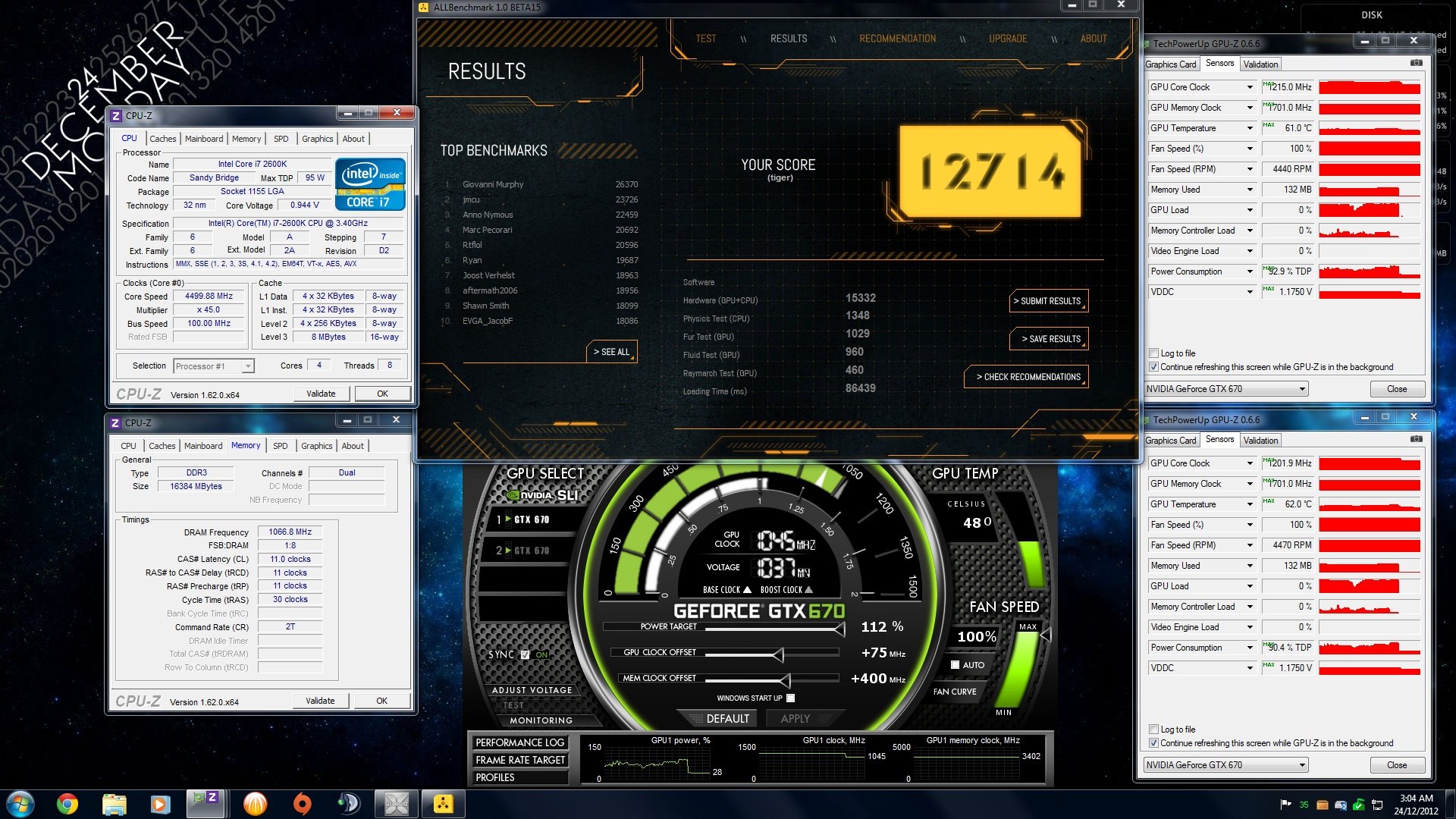Image resolution: width=1456 pixels, height=819 pixels.
Task: Open the Windows Start menu
Action: click(x=20, y=804)
